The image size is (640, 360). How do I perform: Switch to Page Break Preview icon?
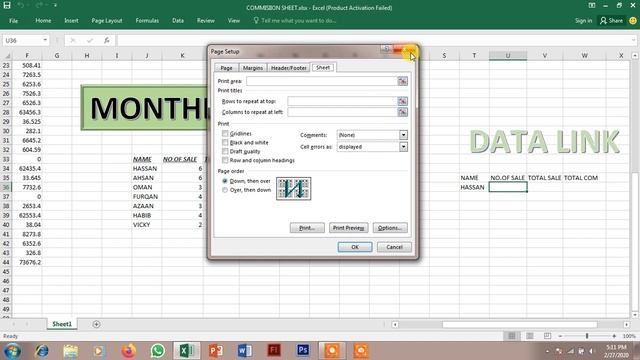click(x=547, y=336)
